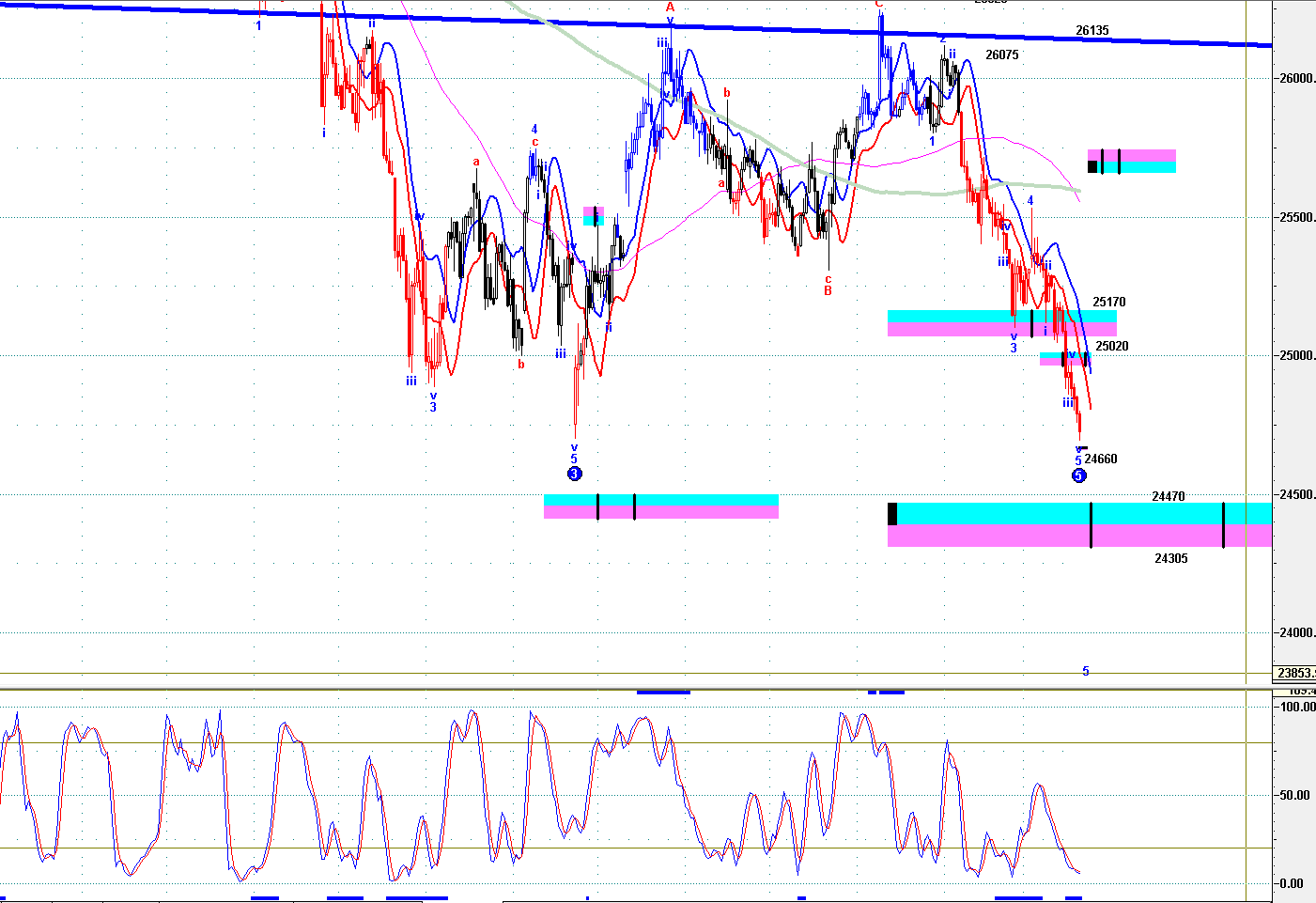Select the red A wave label
The image size is (1316, 903).
click(x=670, y=7)
